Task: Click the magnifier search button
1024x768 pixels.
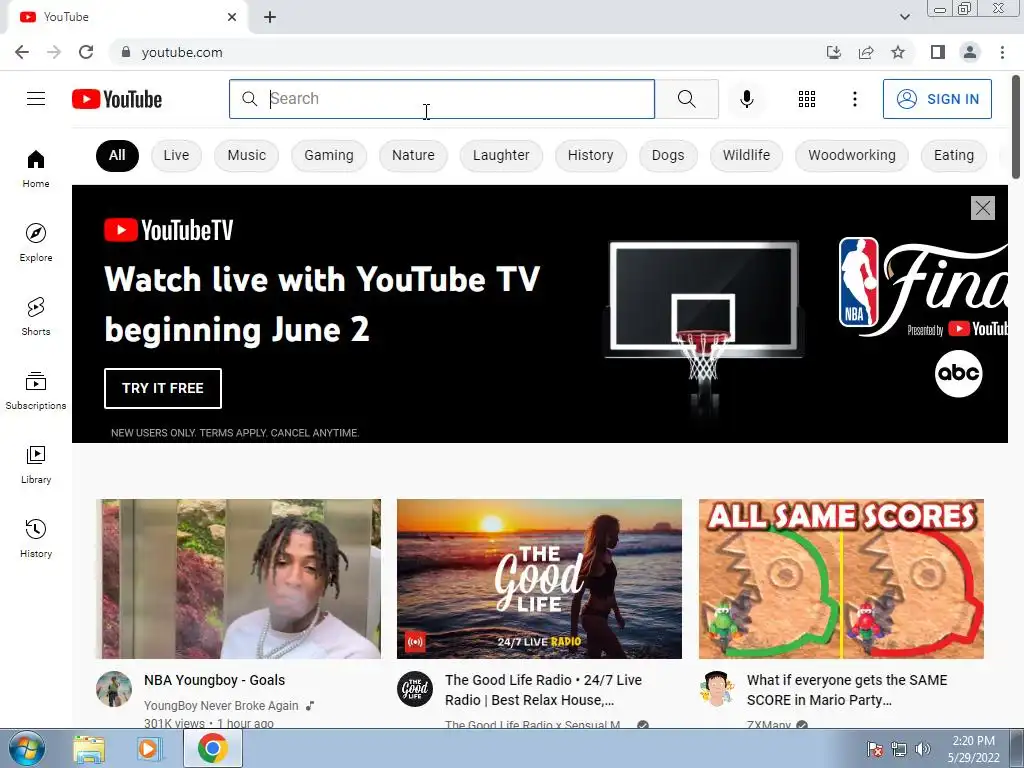Action: point(686,99)
